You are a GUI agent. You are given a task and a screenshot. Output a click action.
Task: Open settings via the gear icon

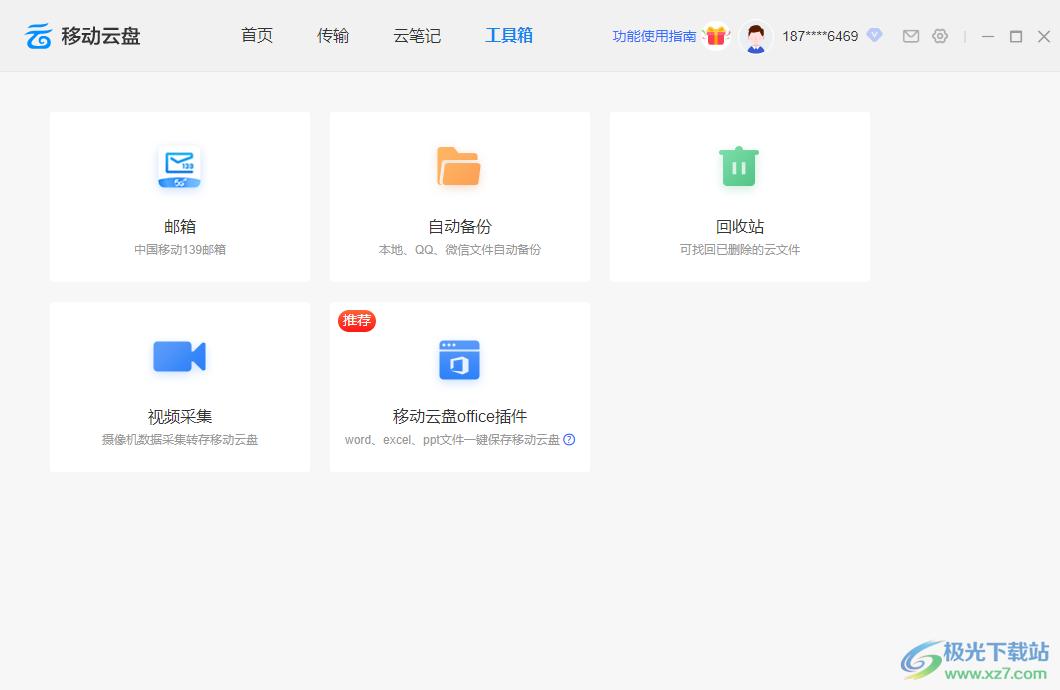point(940,36)
